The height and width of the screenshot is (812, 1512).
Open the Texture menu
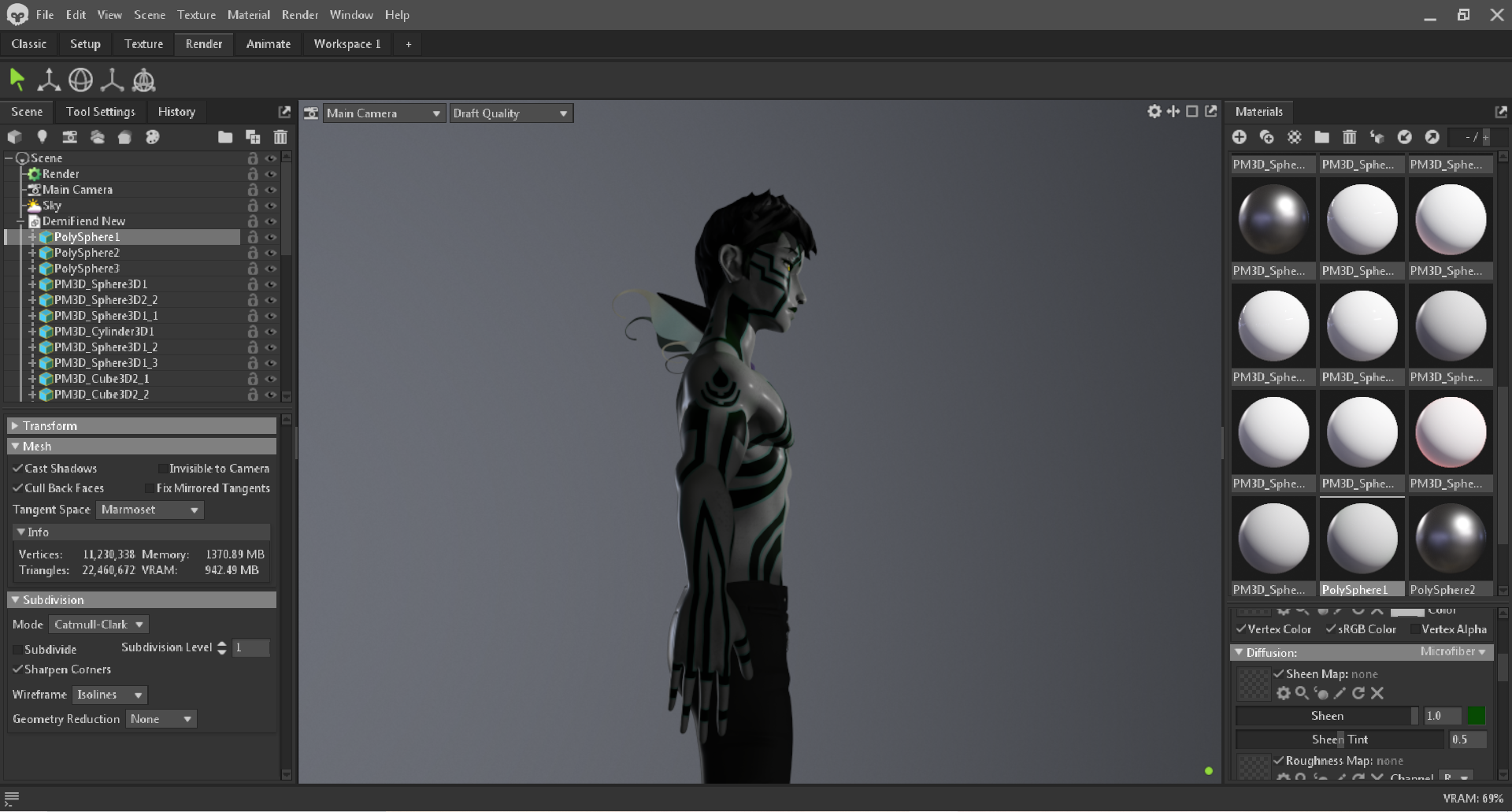(196, 15)
